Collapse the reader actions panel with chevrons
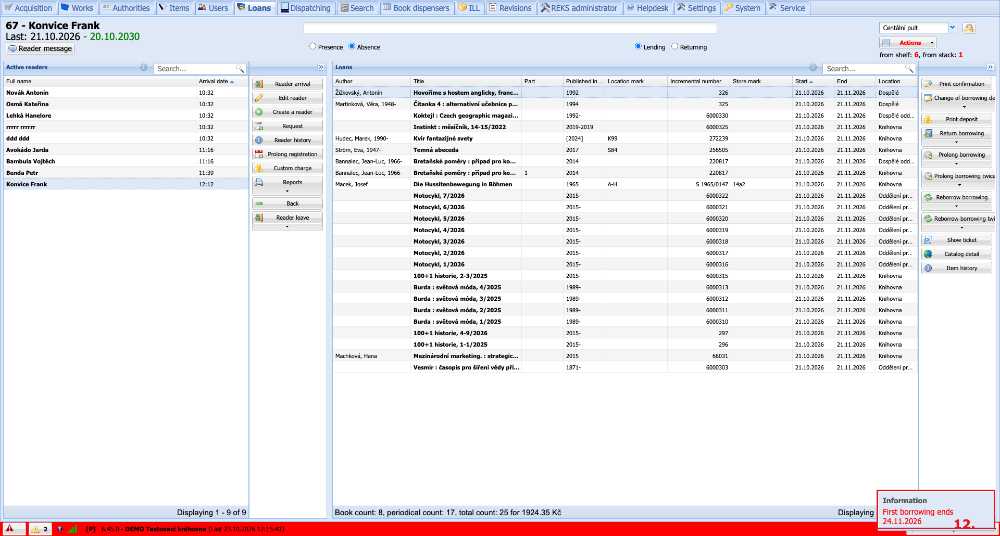The width and height of the screenshot is (1000, 536). tap(320, 67)
